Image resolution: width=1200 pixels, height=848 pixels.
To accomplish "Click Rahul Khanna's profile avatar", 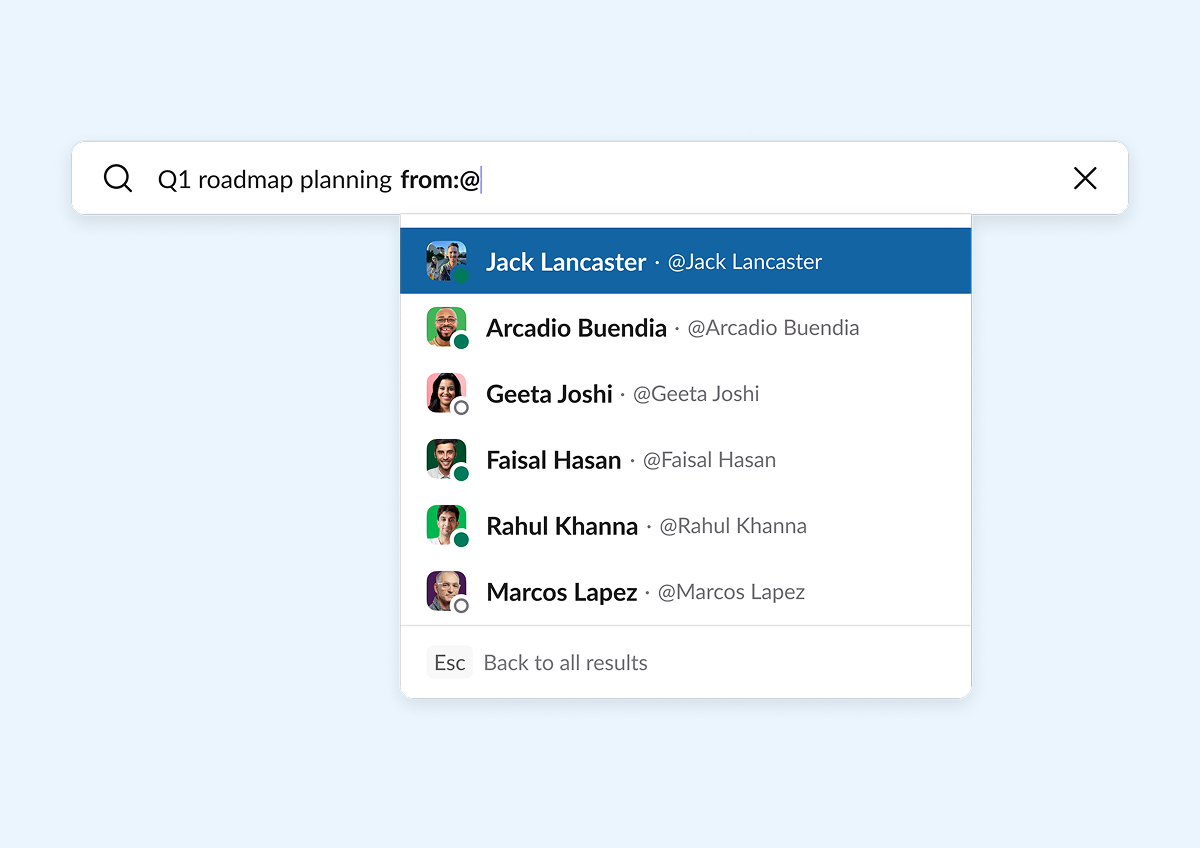I will (x=446, y=525).
